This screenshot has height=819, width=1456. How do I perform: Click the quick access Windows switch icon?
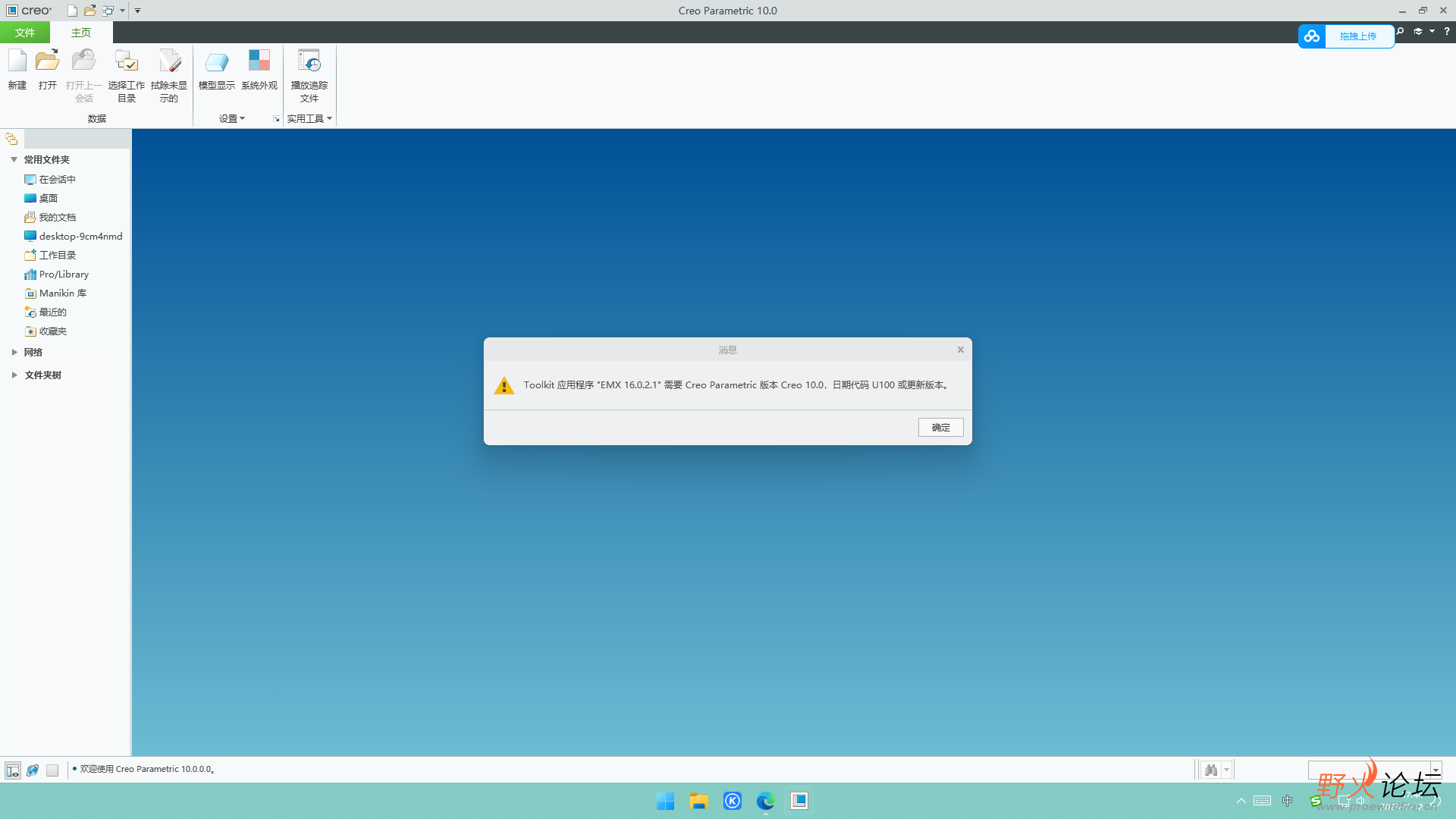(x=108, y=11)
